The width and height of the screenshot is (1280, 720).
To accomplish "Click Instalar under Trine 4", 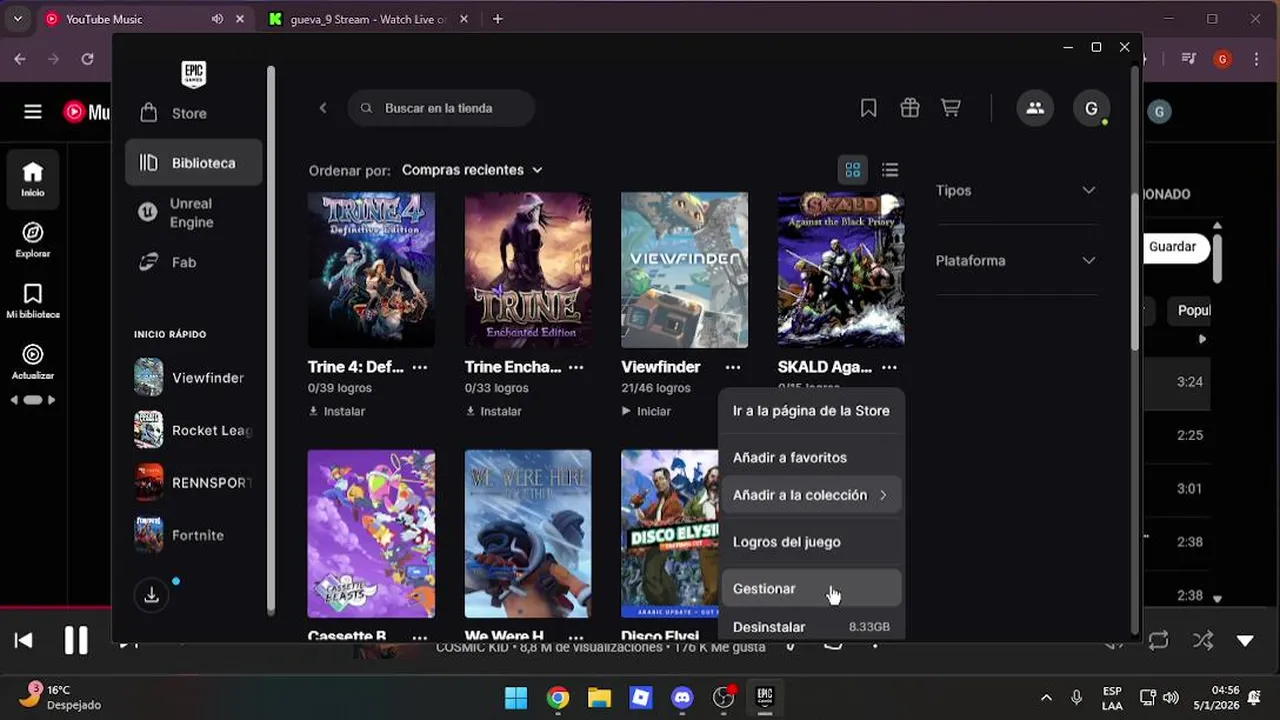I will click(337, 411).
